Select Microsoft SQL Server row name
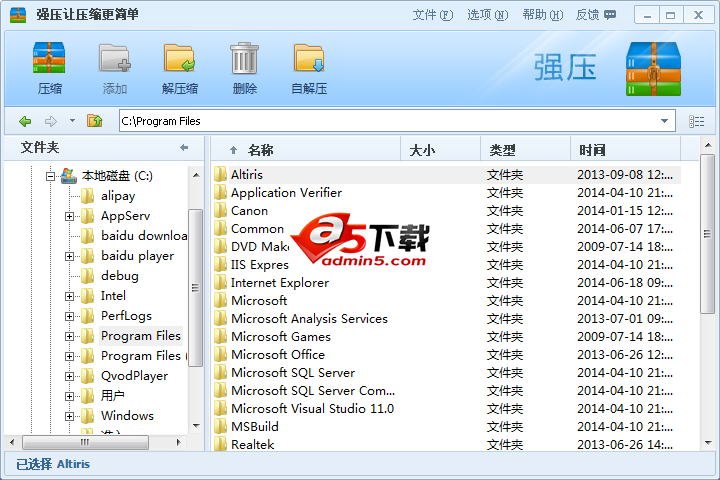Image resolution: width=720 pixels, height=480 pixels. pos(293,373)
